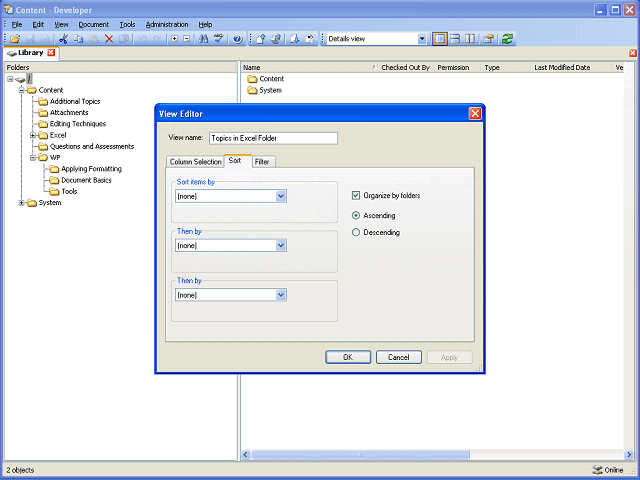Screen dimensions: 640x480
Task: Open Help using the blue question mark icon
Action: (x=237, y=39)
